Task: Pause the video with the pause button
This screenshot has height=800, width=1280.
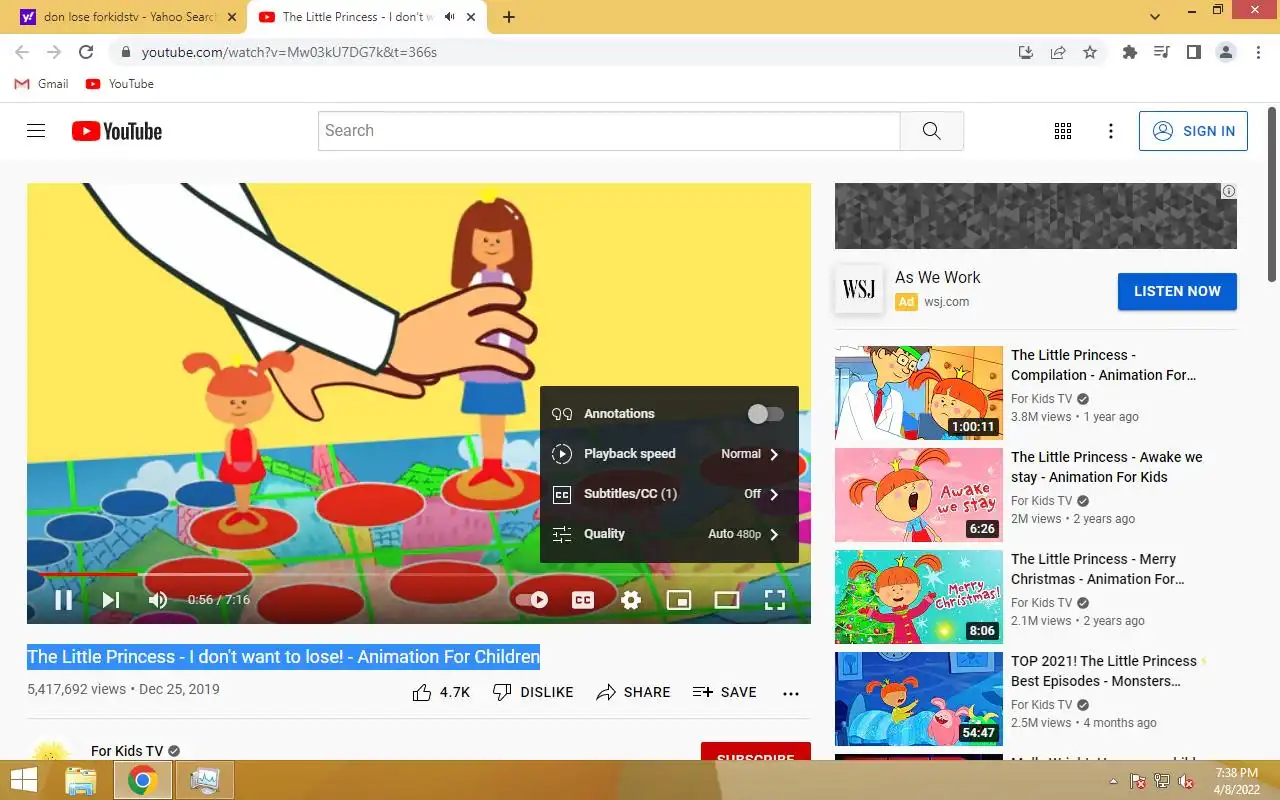Action: (x=63, y=600)
